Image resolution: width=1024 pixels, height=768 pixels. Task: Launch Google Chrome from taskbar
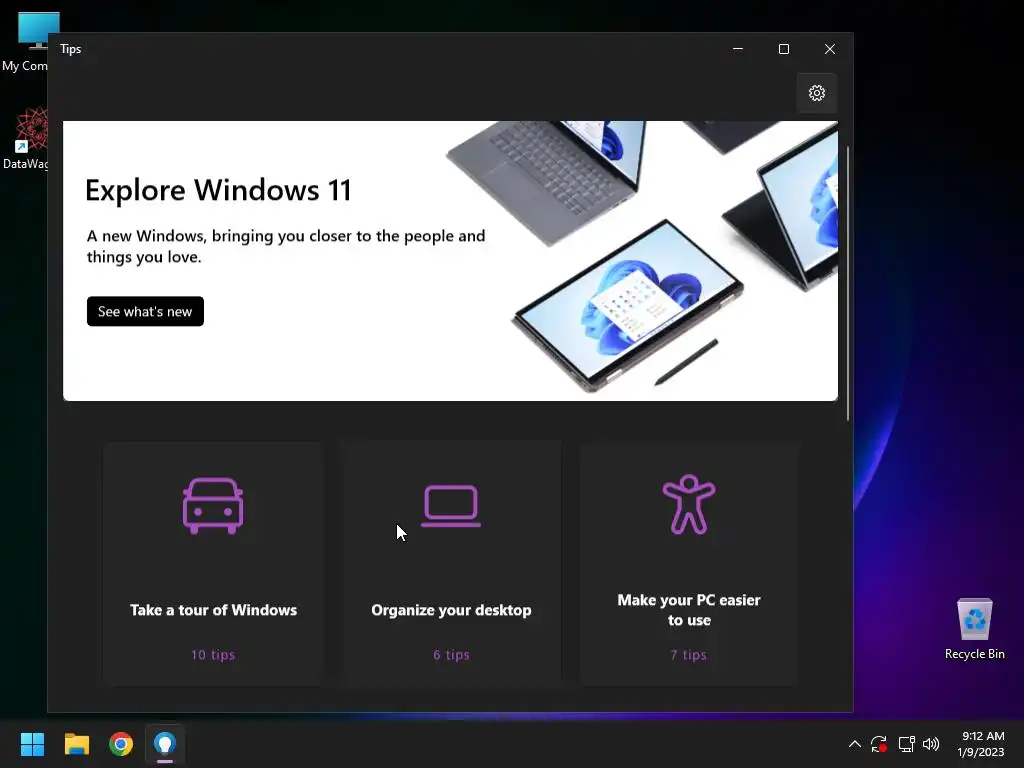pos(121,744)
